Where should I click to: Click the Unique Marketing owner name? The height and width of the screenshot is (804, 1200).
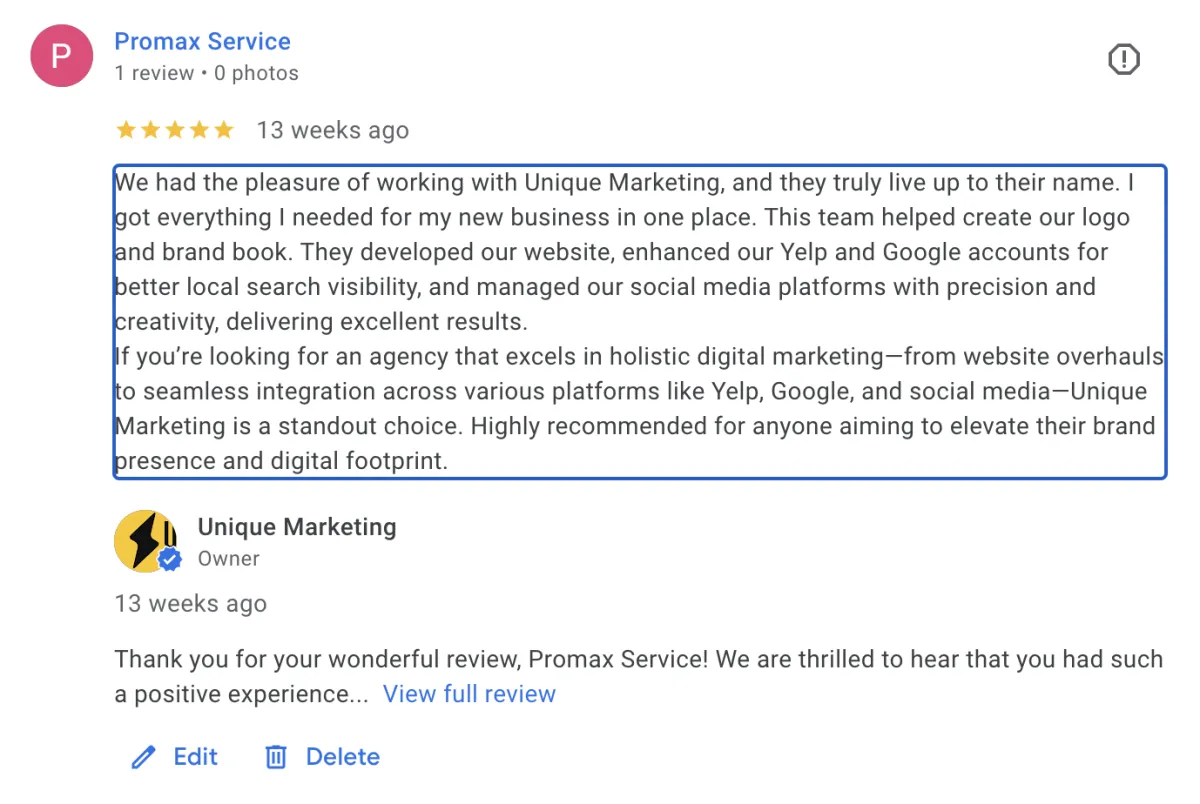coord(297,527)
